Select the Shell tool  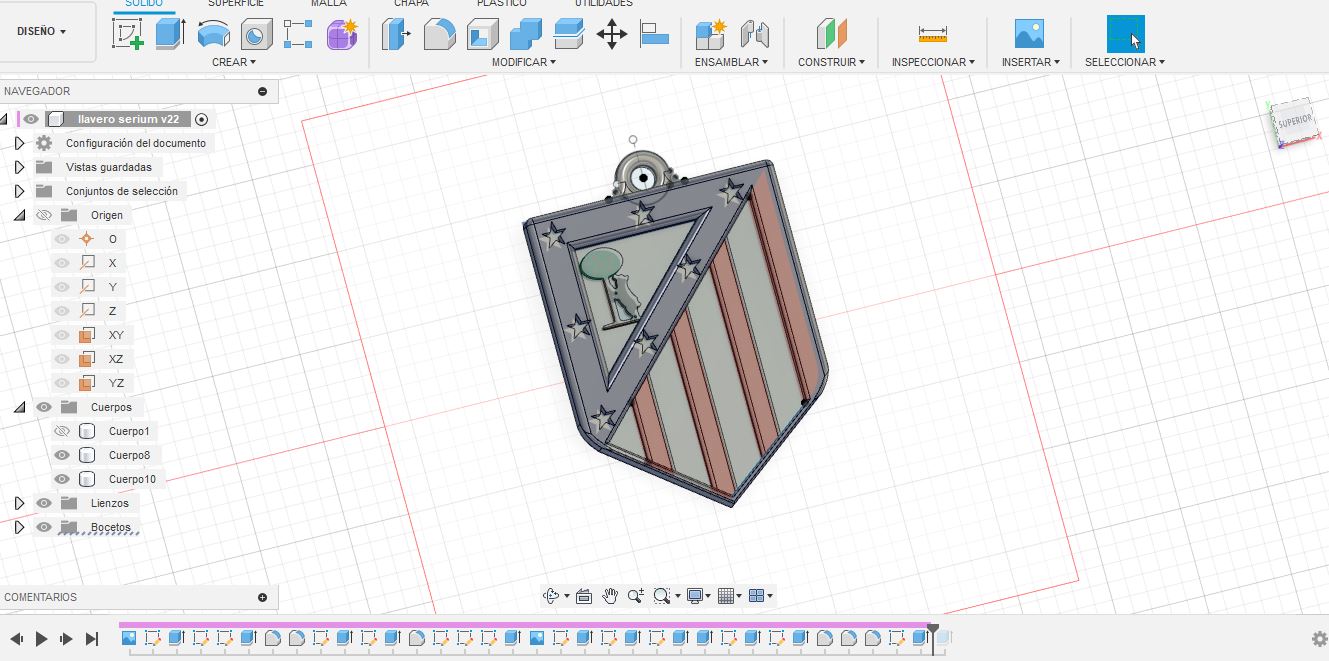pos(483,35)
